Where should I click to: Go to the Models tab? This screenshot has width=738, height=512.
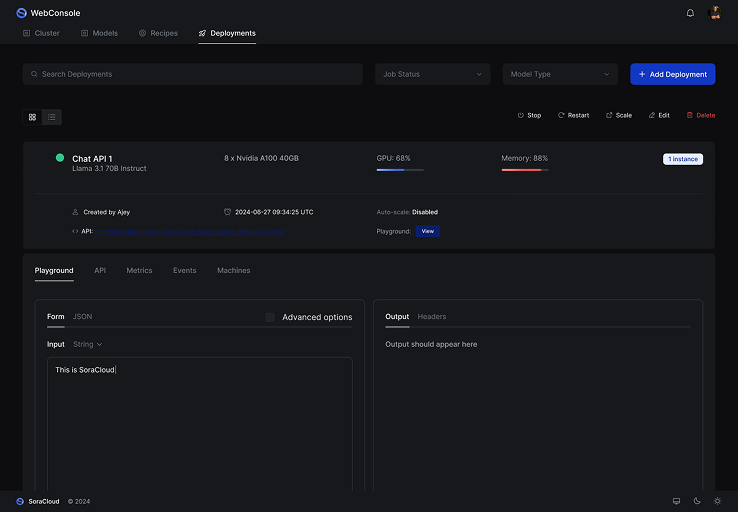(x=99, y=33)
